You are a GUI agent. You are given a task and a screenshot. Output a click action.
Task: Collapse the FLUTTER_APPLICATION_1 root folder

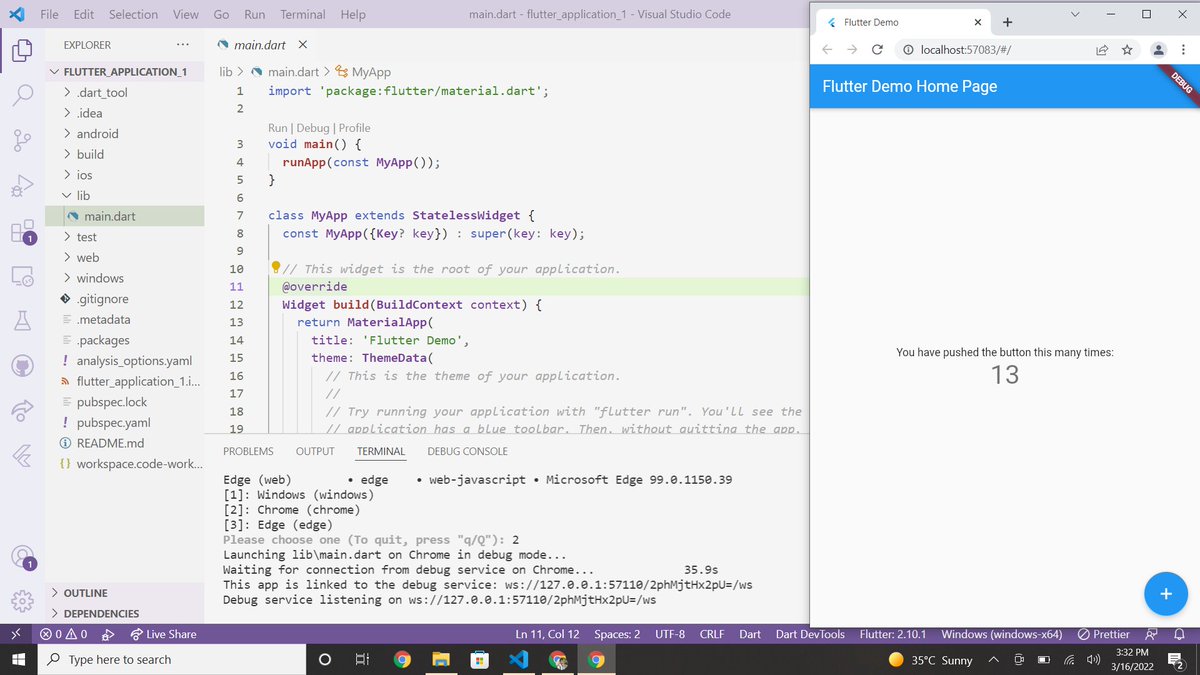[124, 72]
